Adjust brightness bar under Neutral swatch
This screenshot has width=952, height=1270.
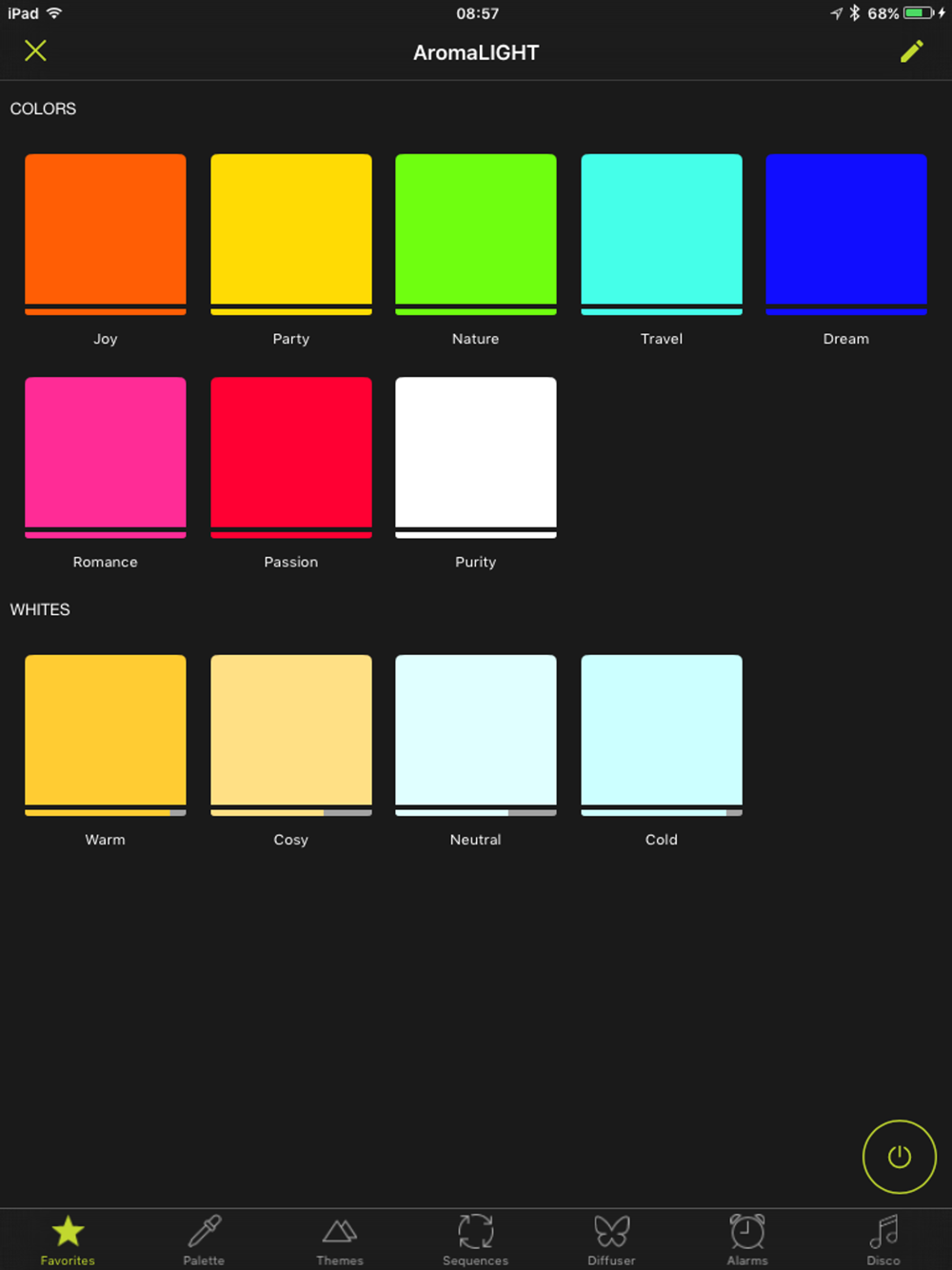click(476, 813)
